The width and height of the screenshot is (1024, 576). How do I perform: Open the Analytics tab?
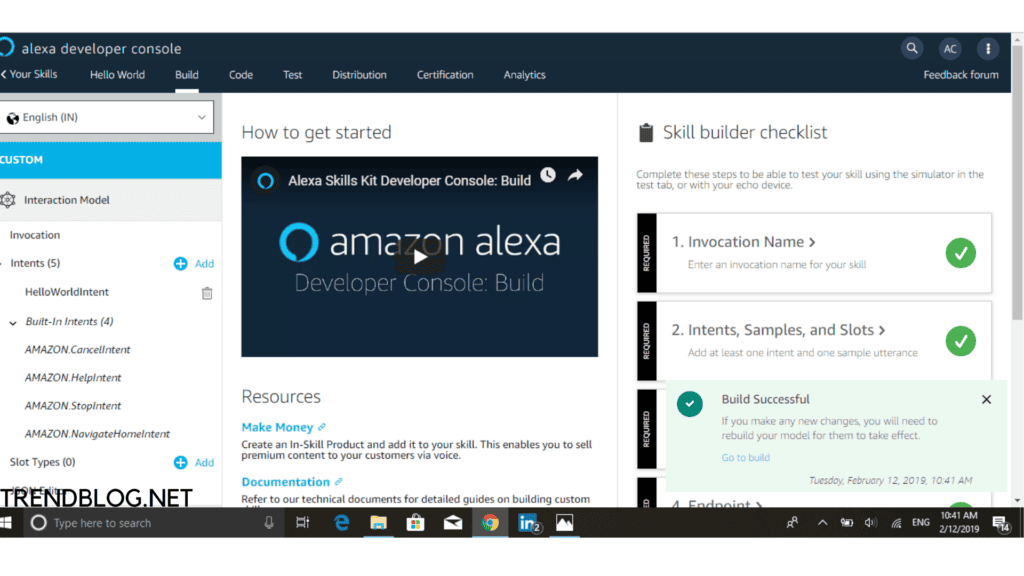tap(524, 75)
